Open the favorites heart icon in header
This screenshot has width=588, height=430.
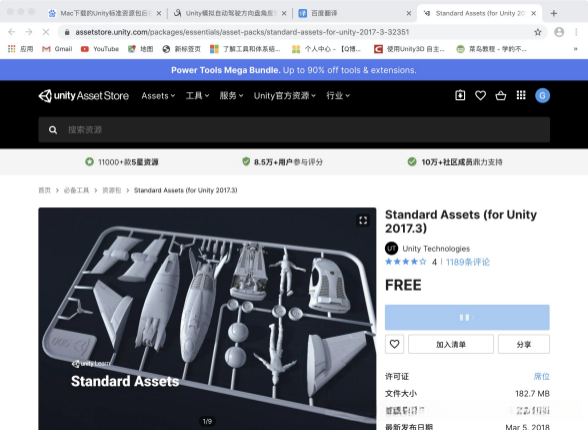[480, 96]
